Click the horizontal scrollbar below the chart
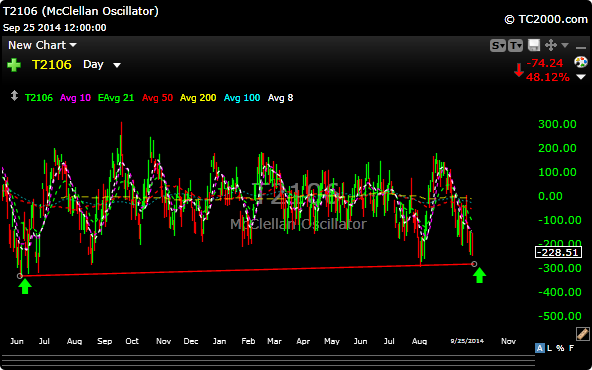592x370 pixels. (x=267, y=360)
